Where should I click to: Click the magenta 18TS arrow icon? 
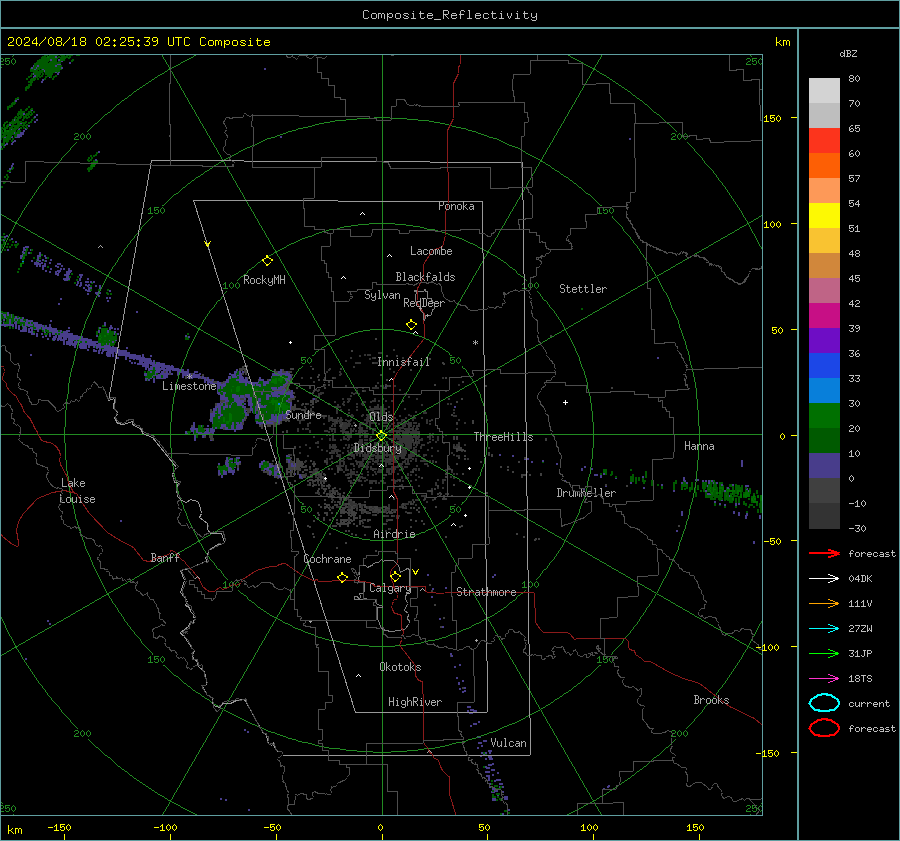pos(824,679)
